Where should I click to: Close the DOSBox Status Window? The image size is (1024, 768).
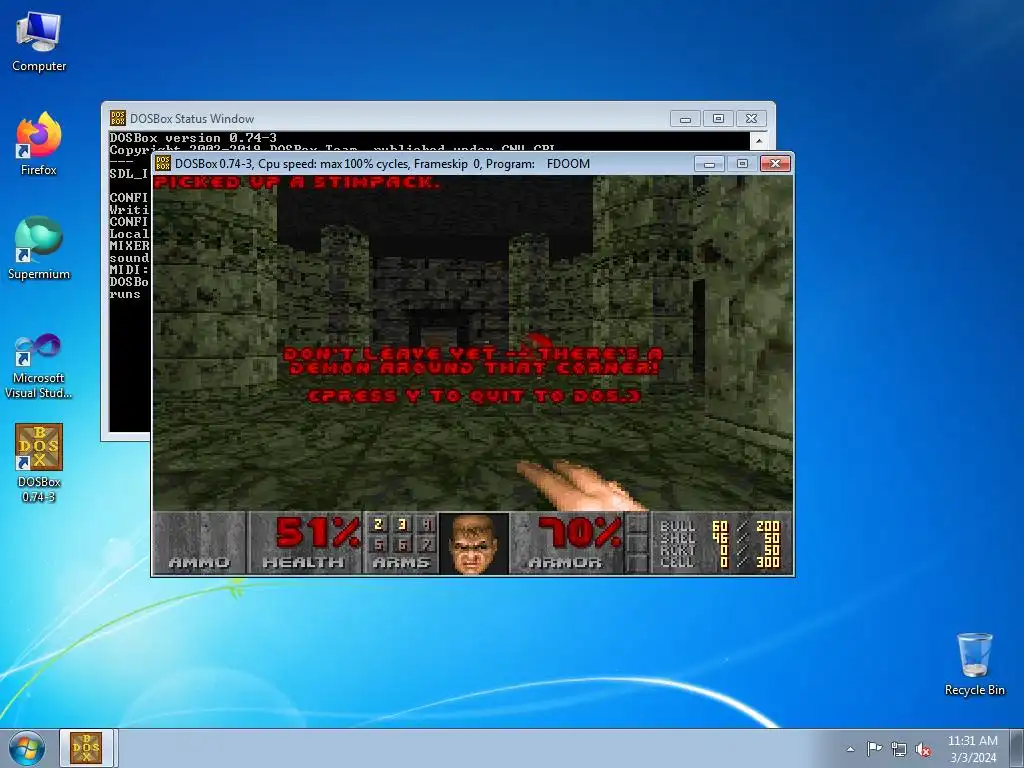pos(752,119)
